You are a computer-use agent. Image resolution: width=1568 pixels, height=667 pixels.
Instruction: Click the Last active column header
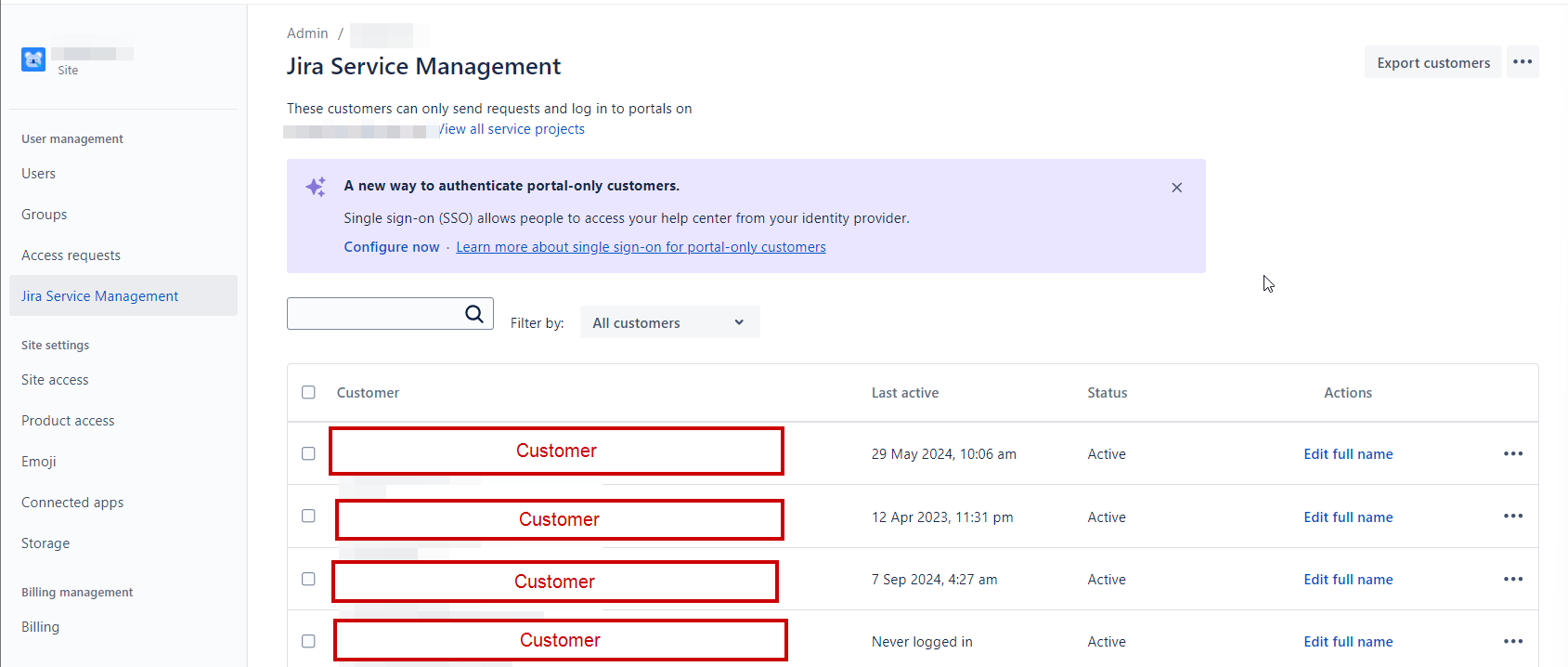coord(905,393)
